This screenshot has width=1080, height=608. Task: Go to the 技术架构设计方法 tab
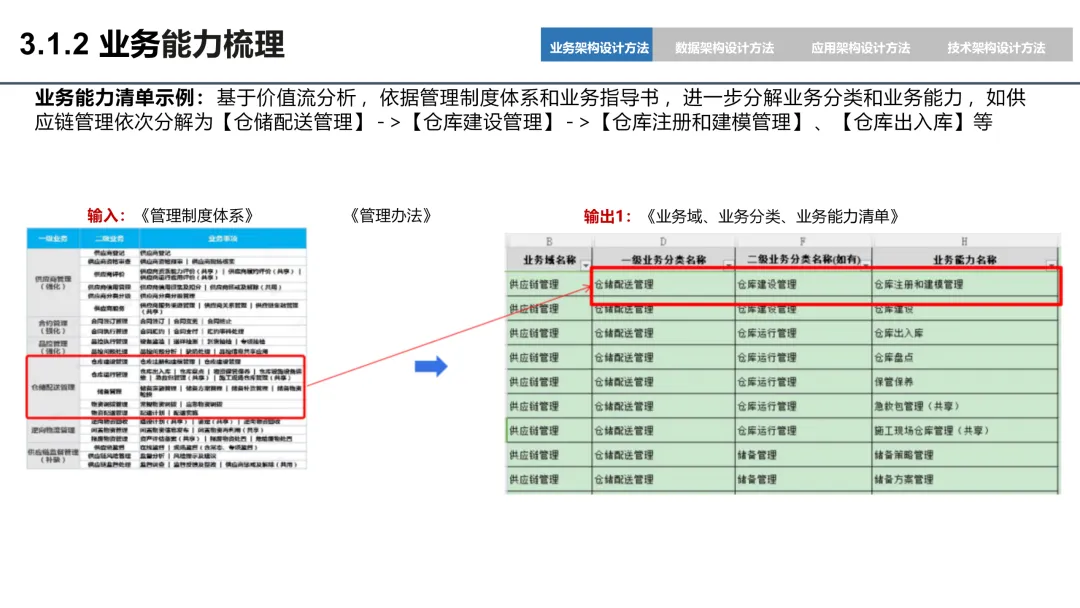point(996,48)
